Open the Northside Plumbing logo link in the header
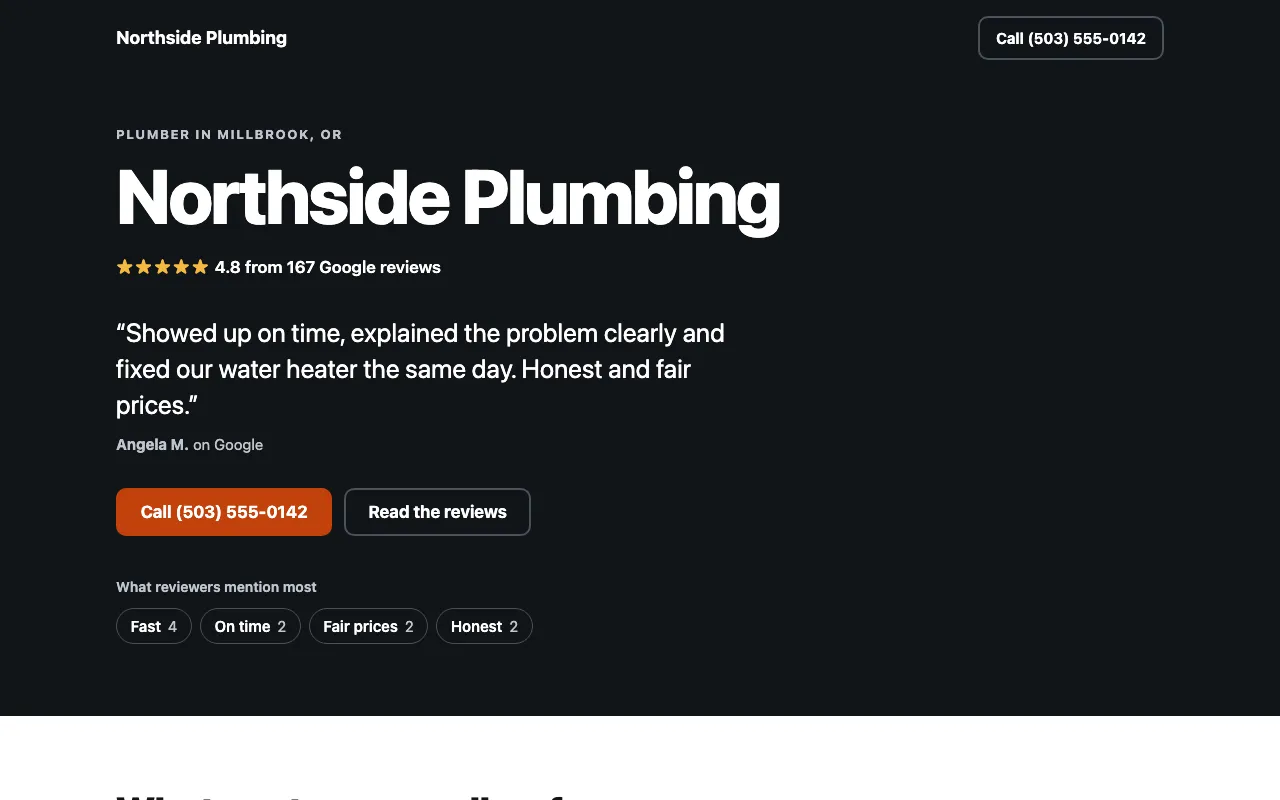The height and width of the screenshot is (800, 1280). [201, 38]
